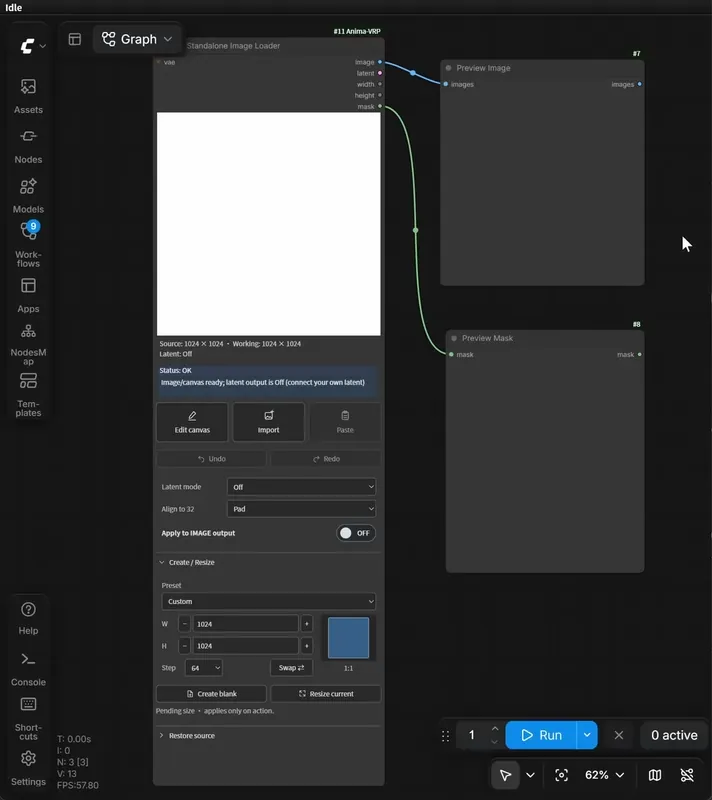Click the Swap dimensions button
This screenshot has width=712, height=800.
coord(291,667)
